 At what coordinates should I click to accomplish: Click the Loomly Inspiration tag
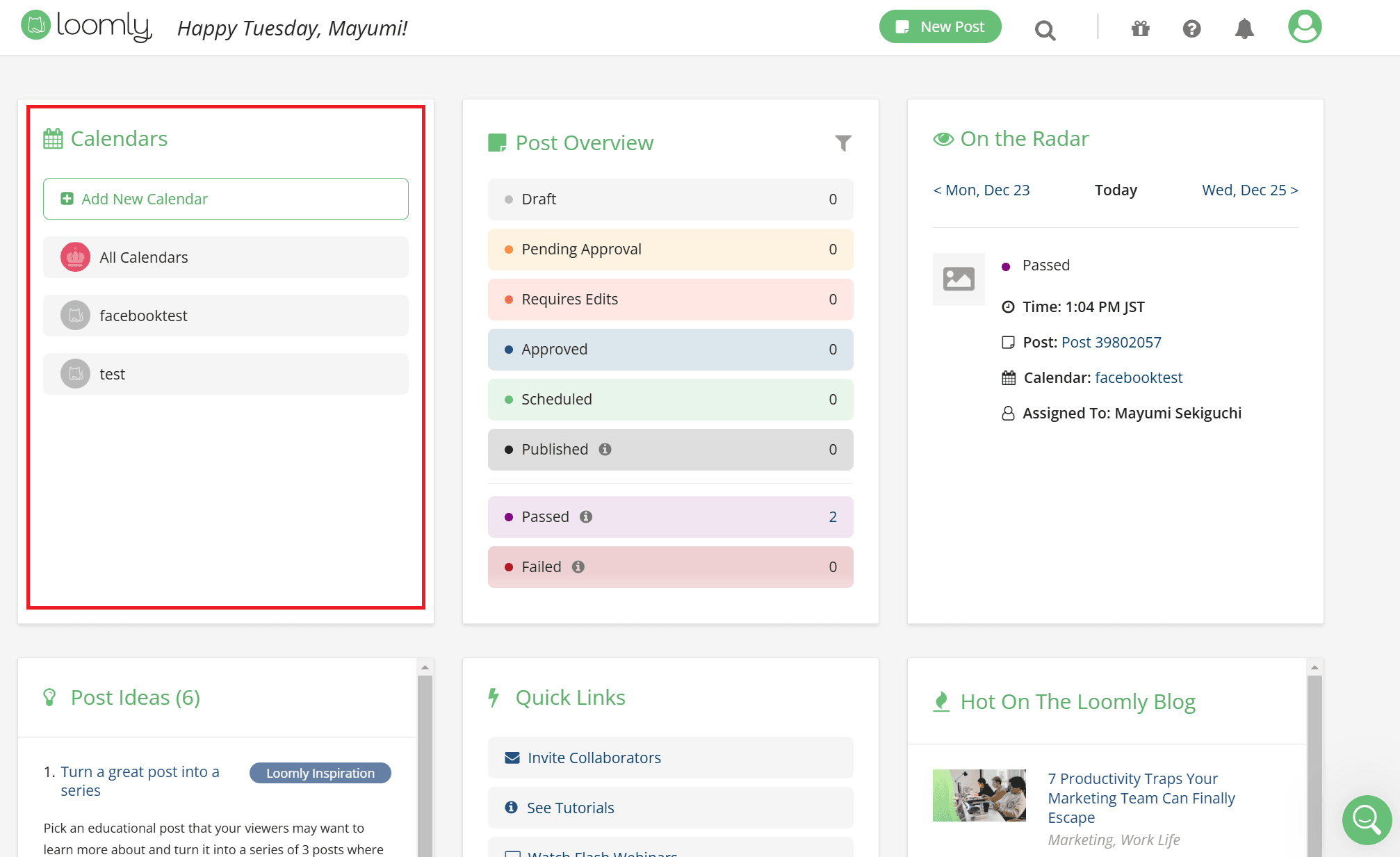(x=320, y=773)
